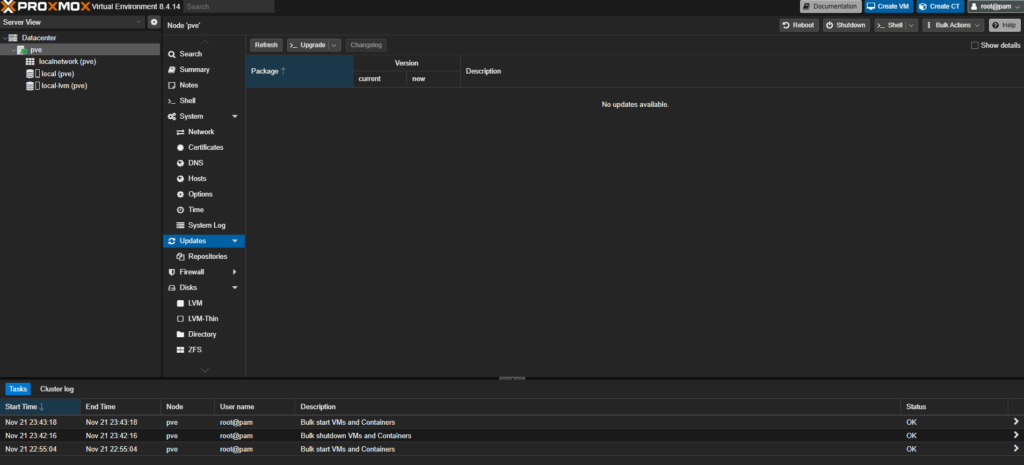Select the localnetwork (pve) item in tree
This screenshot has height=465, width=1024.
[67, 61]
